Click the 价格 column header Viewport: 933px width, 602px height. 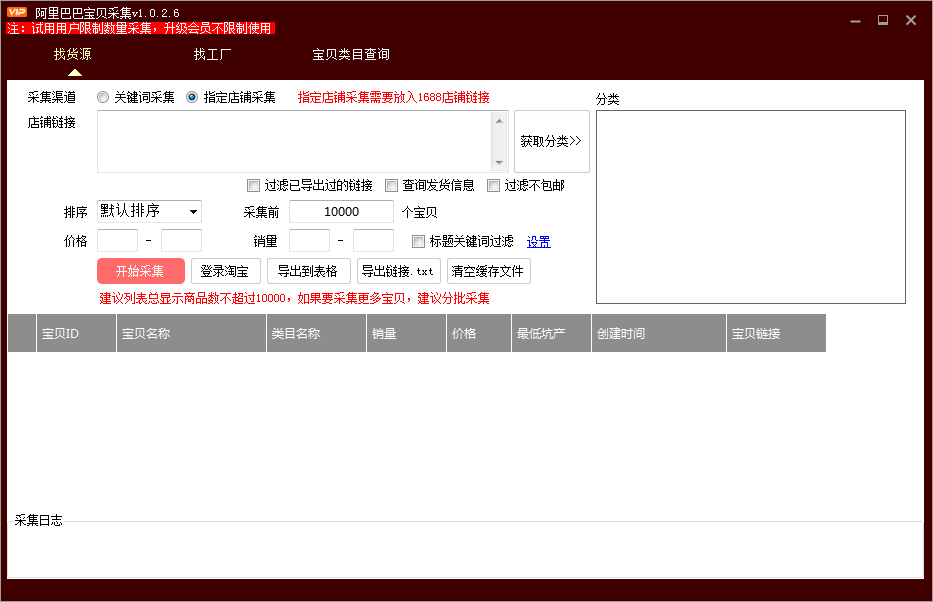(x=479, y=333)
